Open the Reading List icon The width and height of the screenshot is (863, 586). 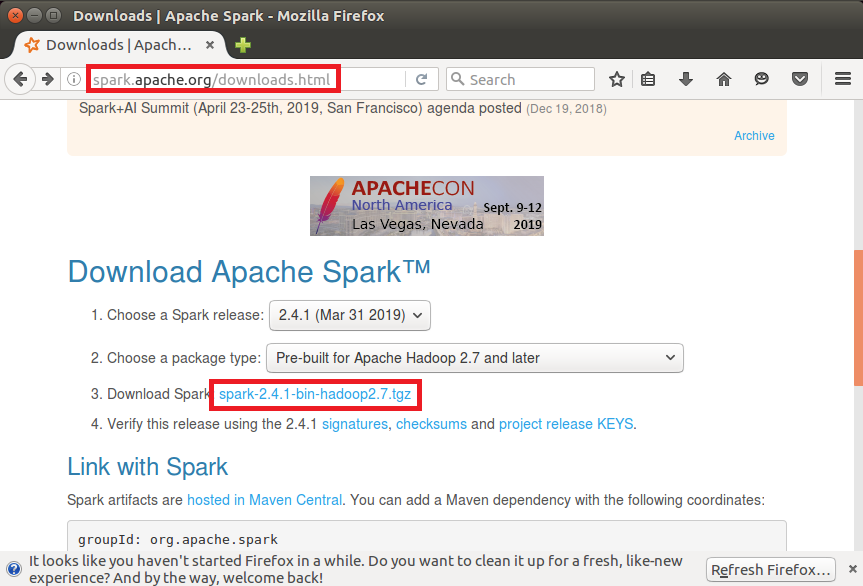pos(649,79)
